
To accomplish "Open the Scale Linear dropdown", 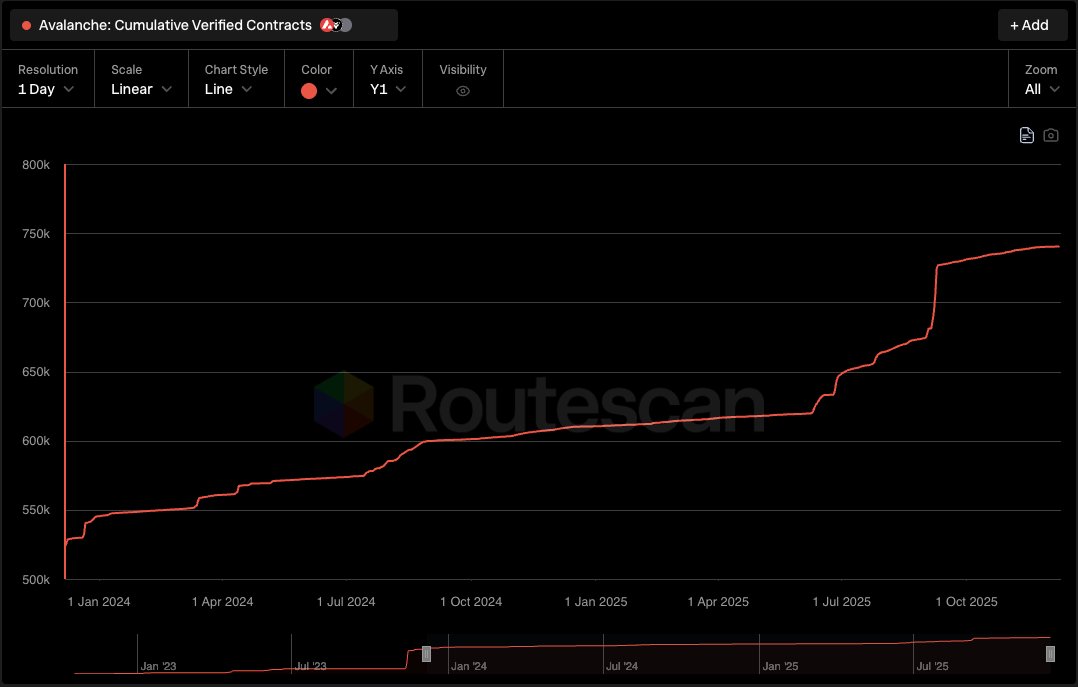I will point(141,89).
